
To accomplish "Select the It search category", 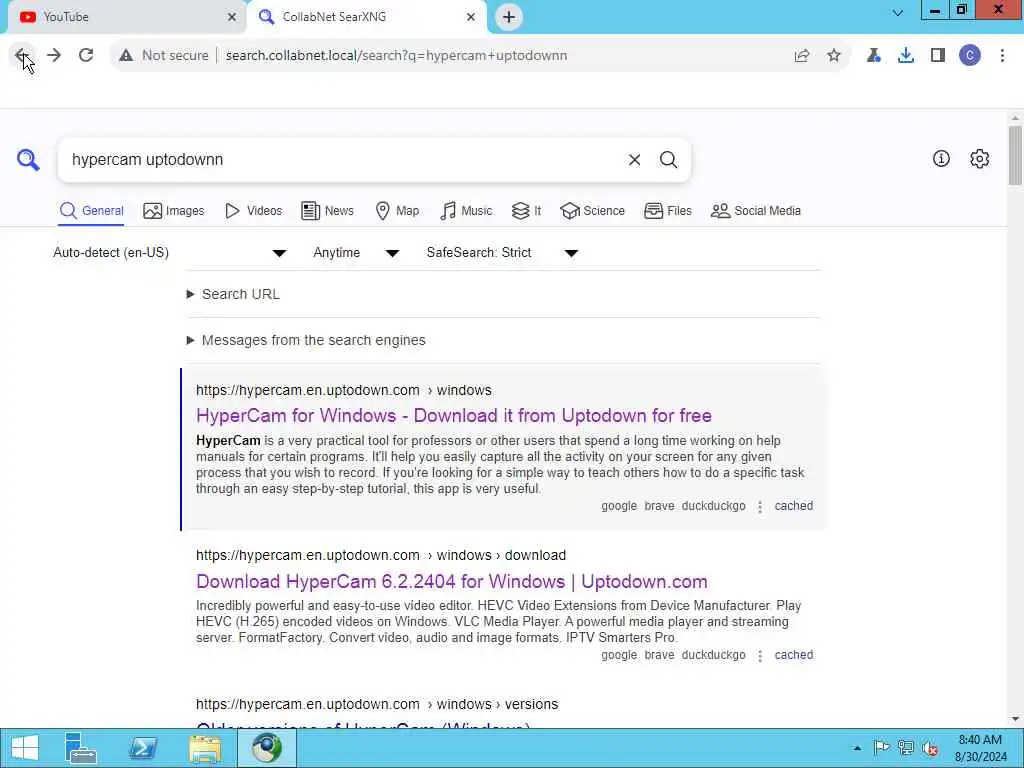I will [526, 211].
